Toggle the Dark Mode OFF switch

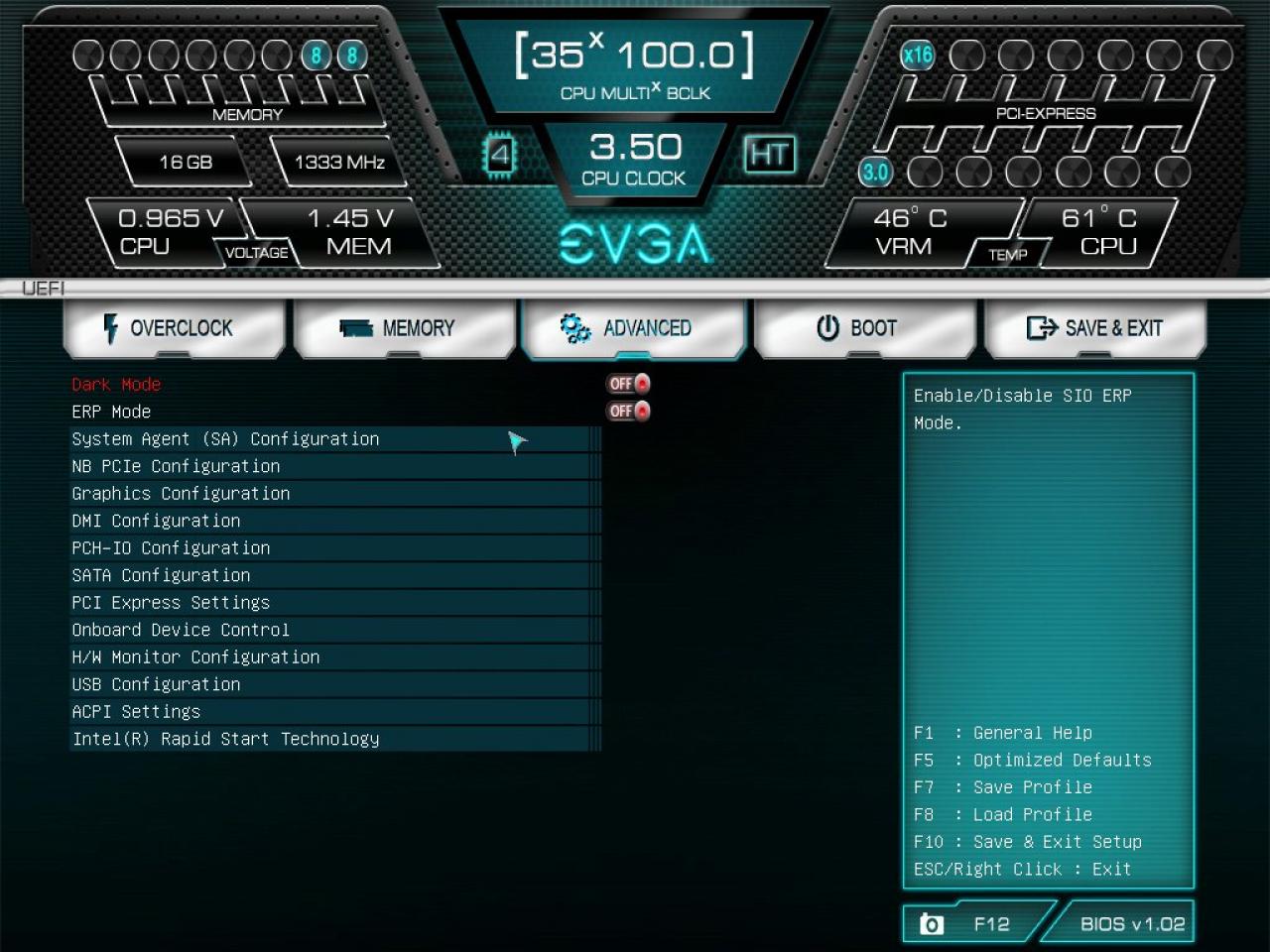click(629, 384)
